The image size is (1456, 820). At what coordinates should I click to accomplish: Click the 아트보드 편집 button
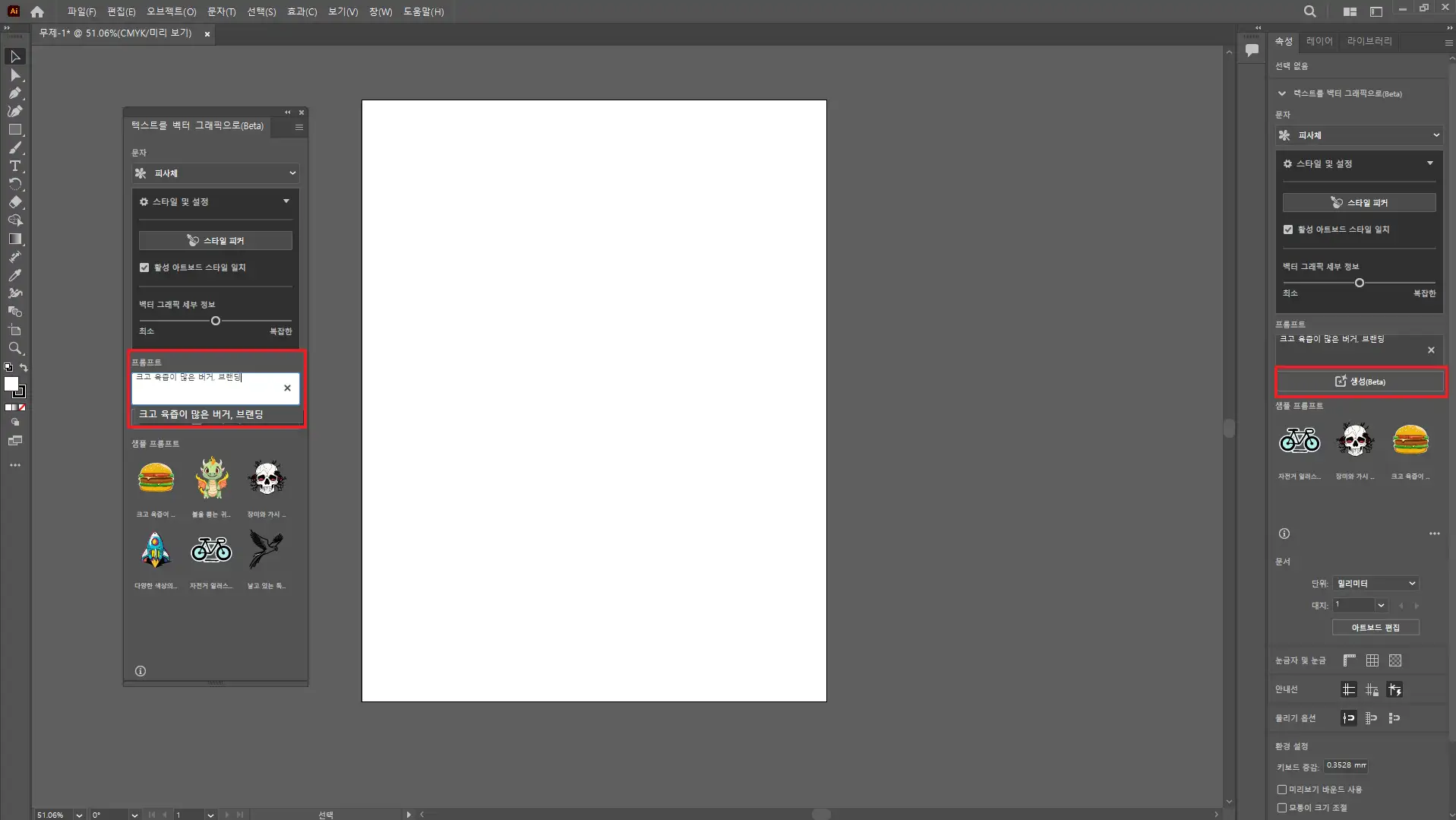1375,628
